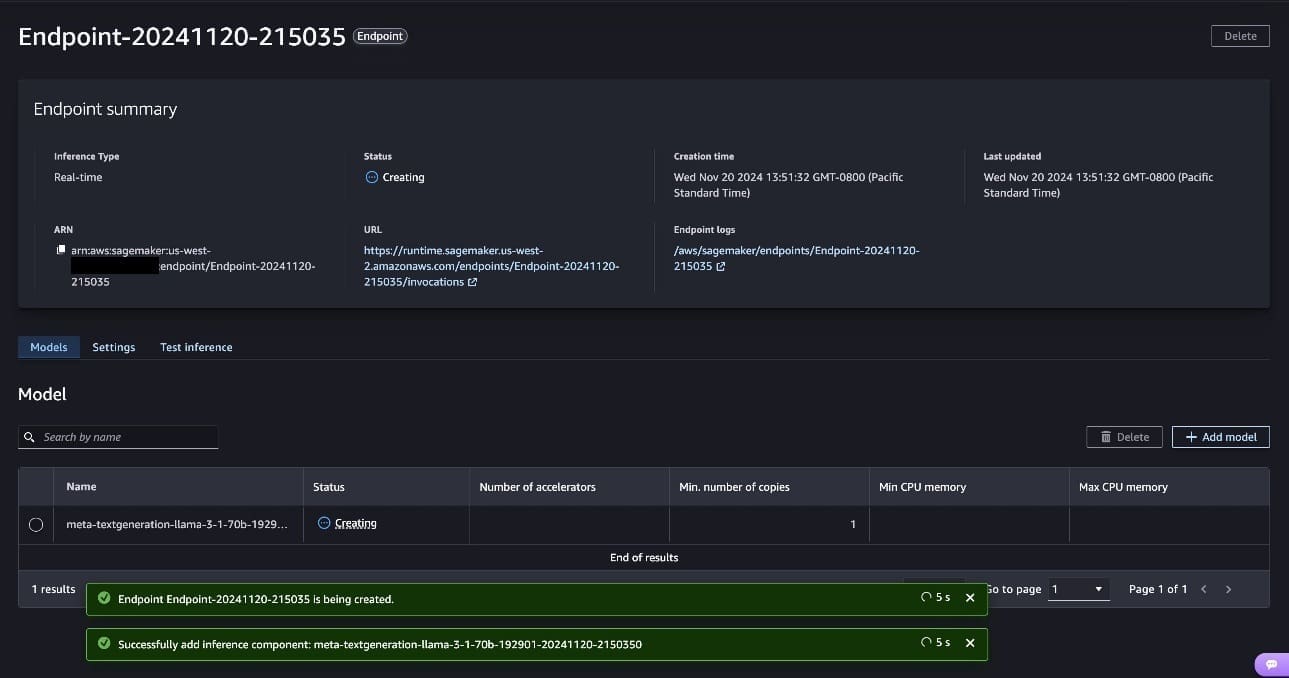
Task: Go to previous page using left chevron
Action: click(x=1203, y=590)
